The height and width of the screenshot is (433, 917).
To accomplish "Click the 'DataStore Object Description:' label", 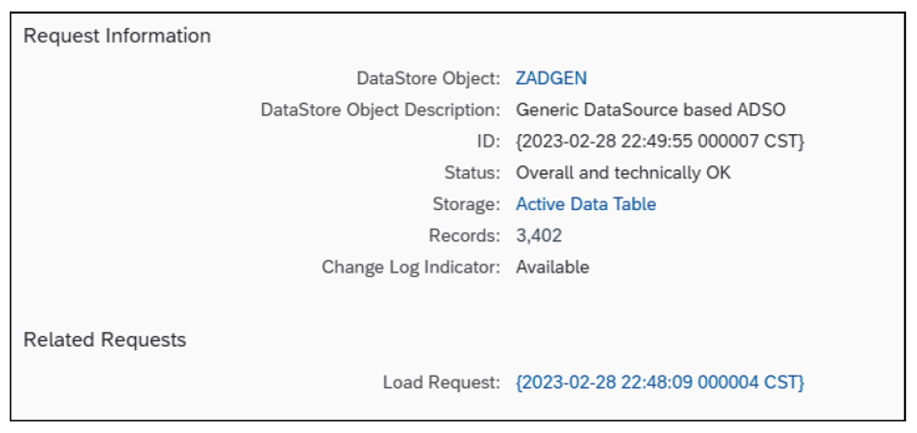I will pos(380,109).
